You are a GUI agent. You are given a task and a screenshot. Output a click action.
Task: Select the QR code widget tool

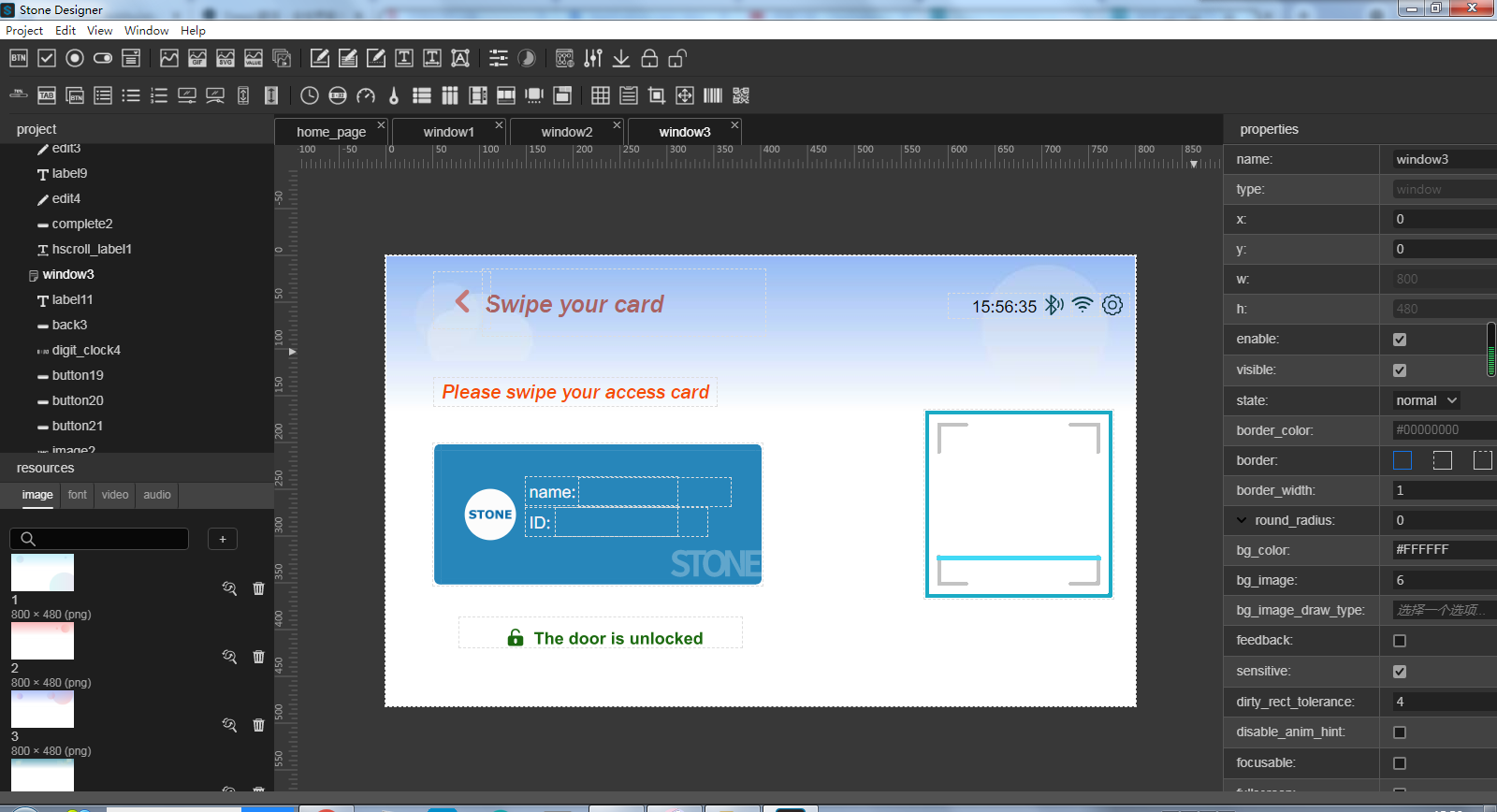coord(741,95)
